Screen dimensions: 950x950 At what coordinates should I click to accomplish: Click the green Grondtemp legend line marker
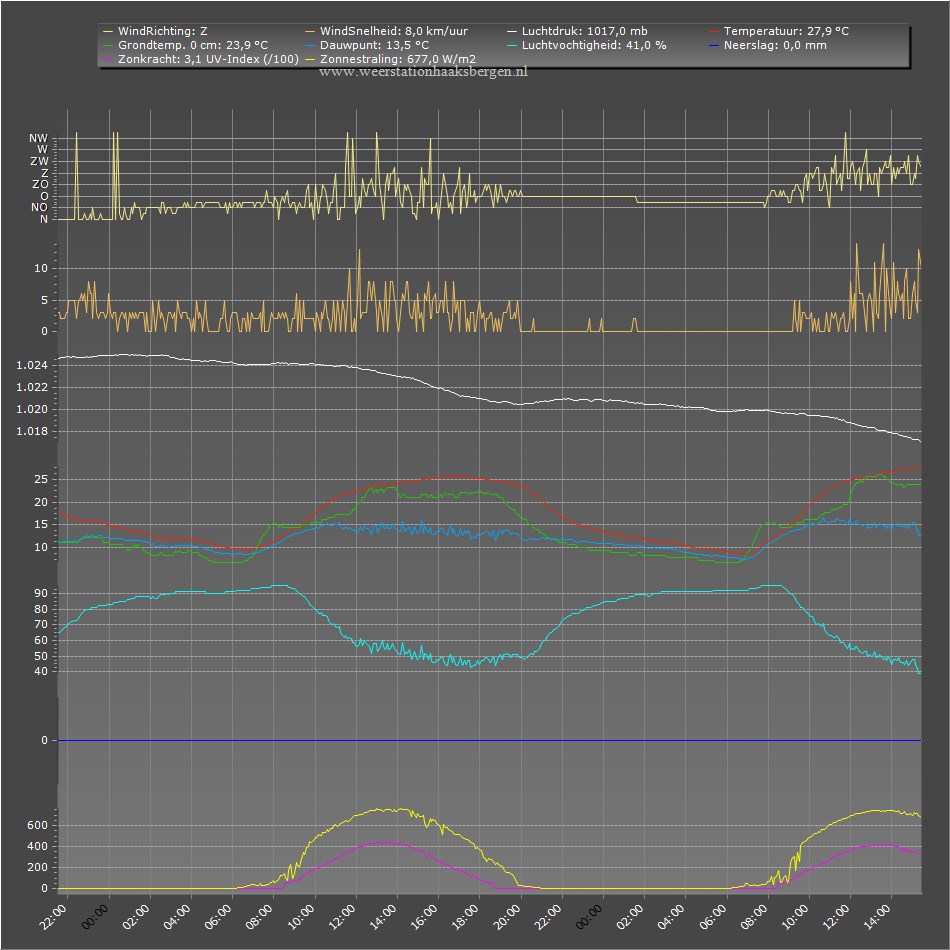coord(108,45)
